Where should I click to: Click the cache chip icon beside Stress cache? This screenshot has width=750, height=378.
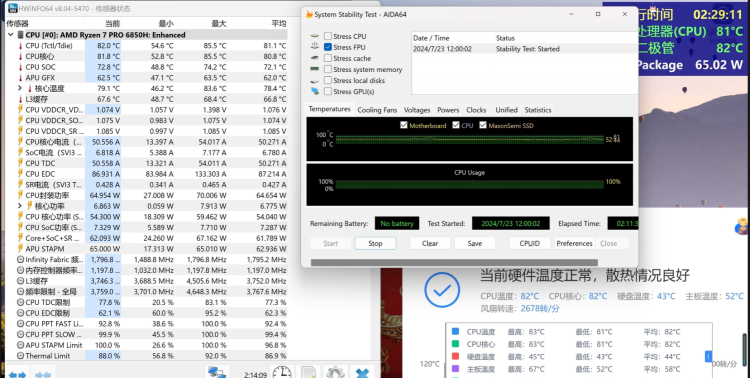coord(315,58)
